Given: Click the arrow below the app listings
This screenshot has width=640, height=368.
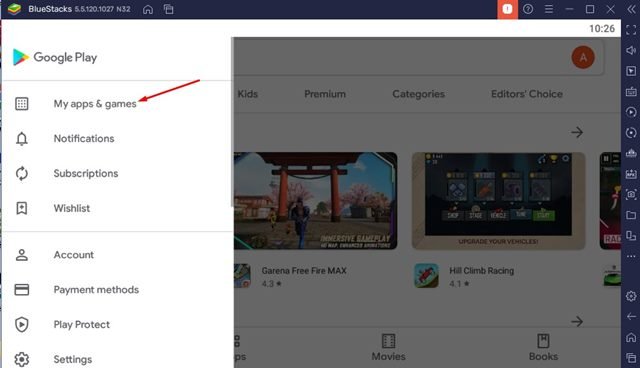Looking at the screenshot, I should [x=577, y=321].
